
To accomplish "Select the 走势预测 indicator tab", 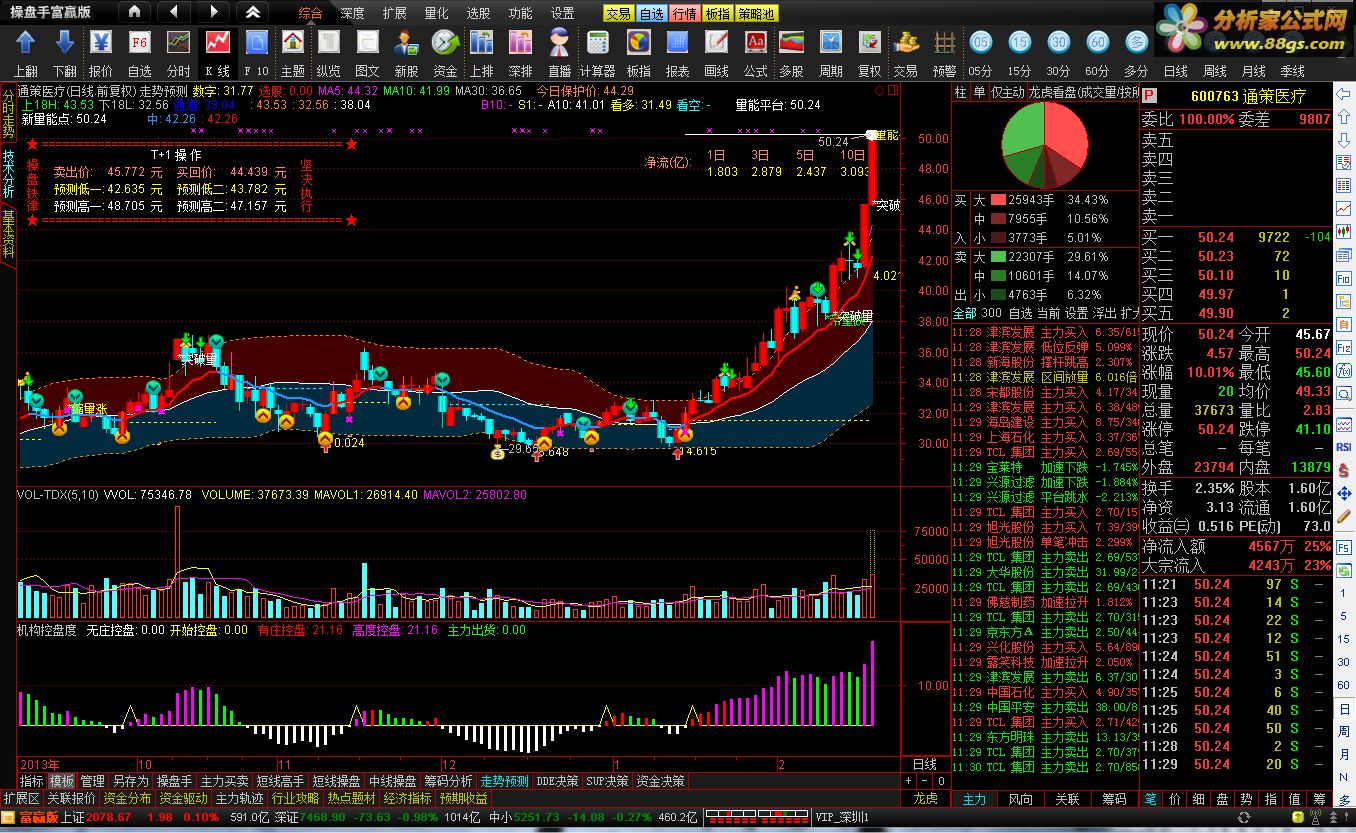I will pyautogui.click(x=504, y=781).
